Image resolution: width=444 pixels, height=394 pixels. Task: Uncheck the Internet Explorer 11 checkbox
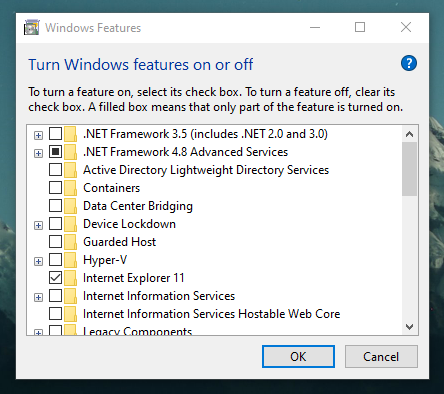pos(55,278)
